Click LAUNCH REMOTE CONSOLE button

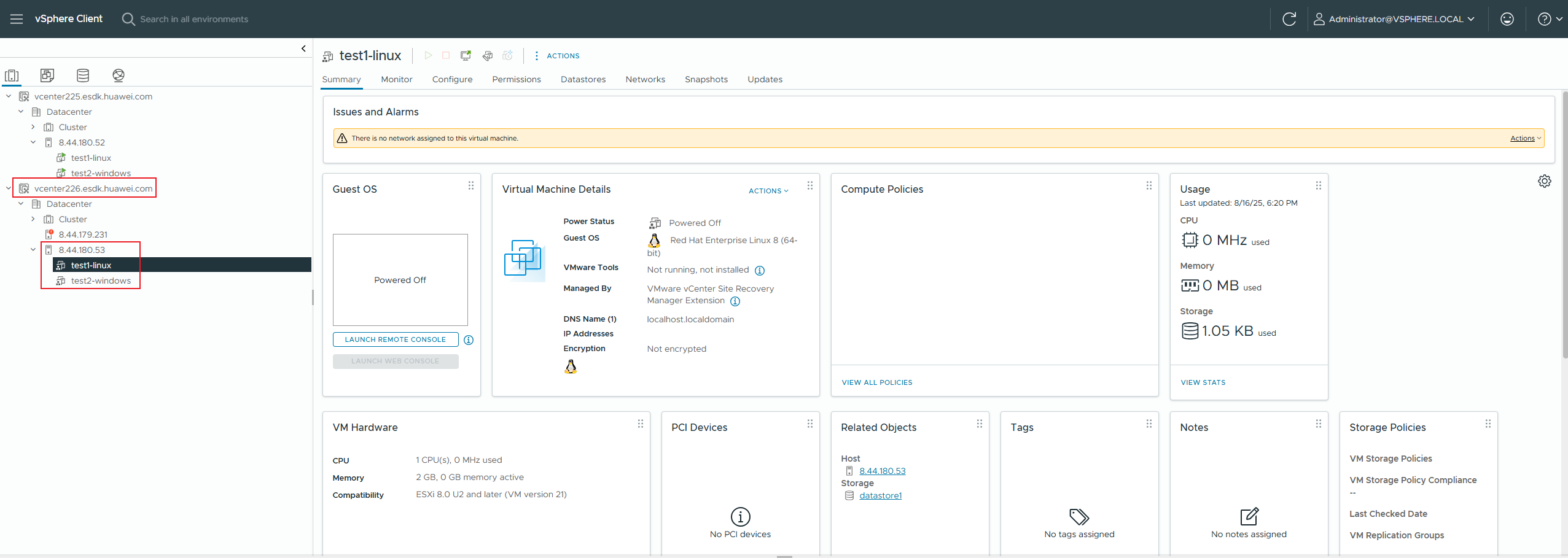click(x=396, y=339)
